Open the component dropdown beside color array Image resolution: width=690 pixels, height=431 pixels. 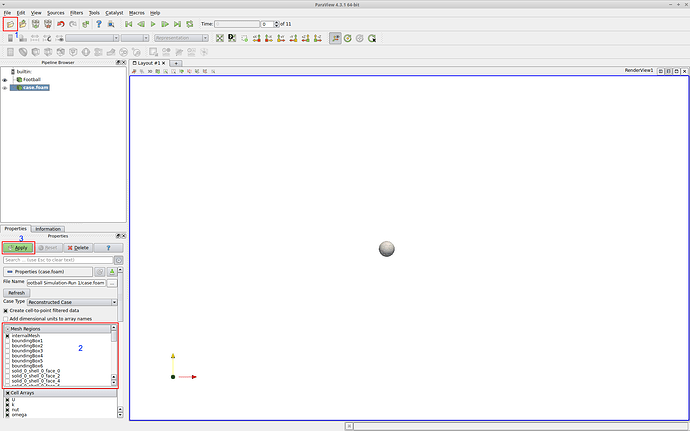tap(135, 38)
